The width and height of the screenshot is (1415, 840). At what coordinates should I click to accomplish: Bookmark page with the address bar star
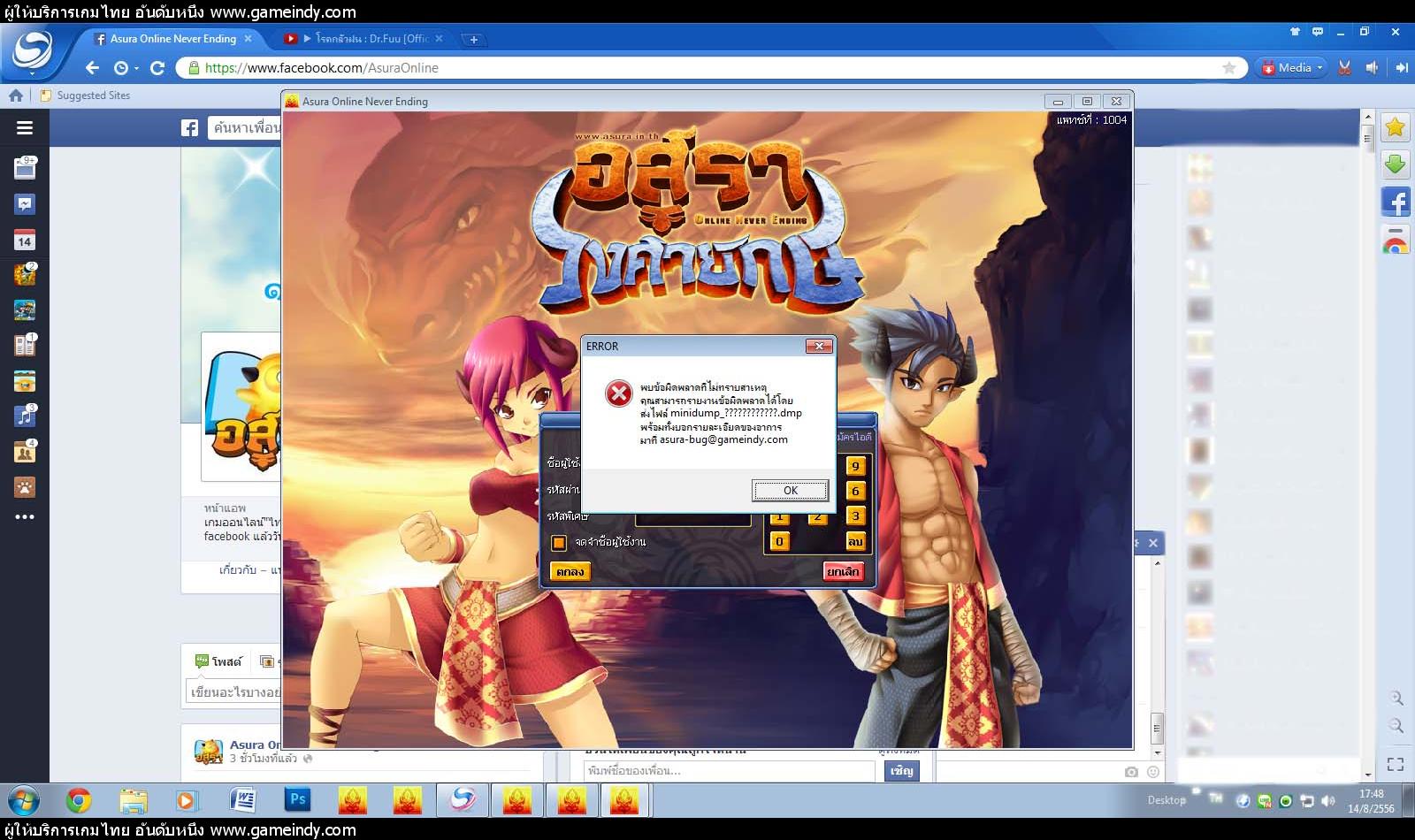1228,68
